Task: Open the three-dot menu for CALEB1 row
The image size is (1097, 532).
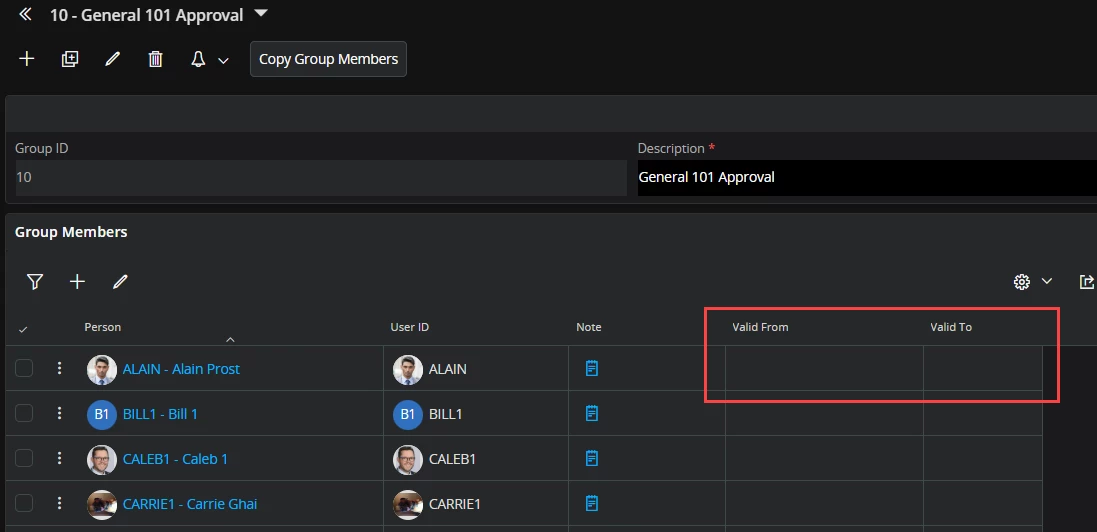Action: pos(60,459)
